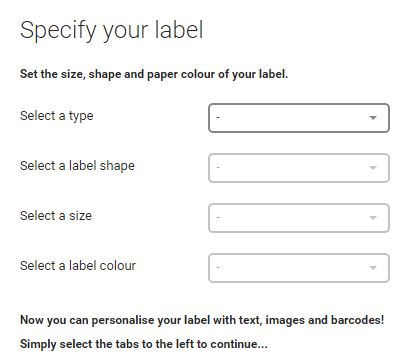Click the 'Specify your label' heading
Screen dimensions: 410x364
tap(112, 31)
